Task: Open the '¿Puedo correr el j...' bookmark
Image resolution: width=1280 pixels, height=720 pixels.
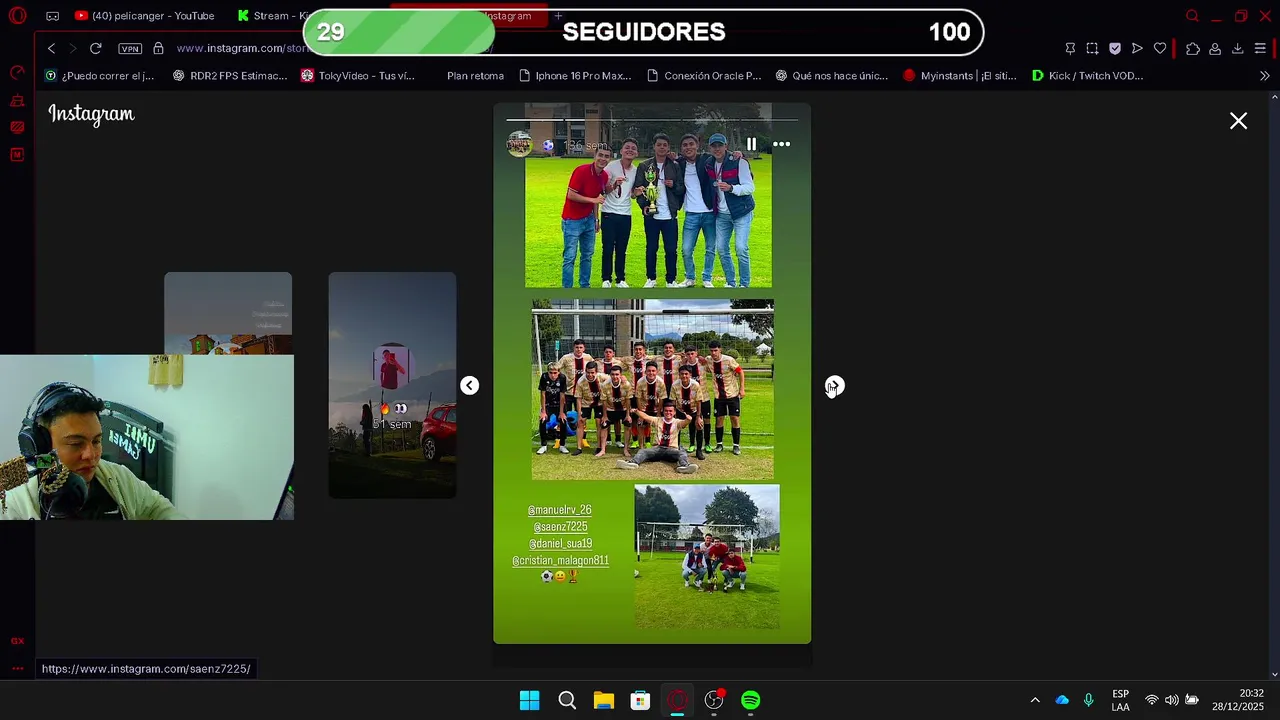Action: tap(99, 75)
